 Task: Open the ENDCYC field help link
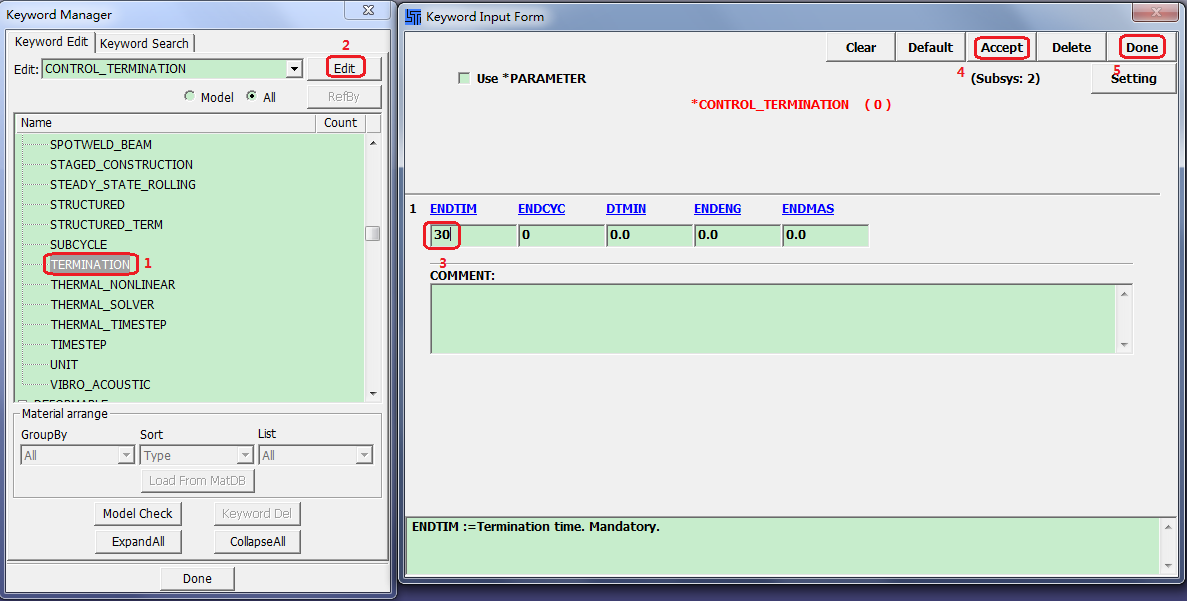[541, 209]
